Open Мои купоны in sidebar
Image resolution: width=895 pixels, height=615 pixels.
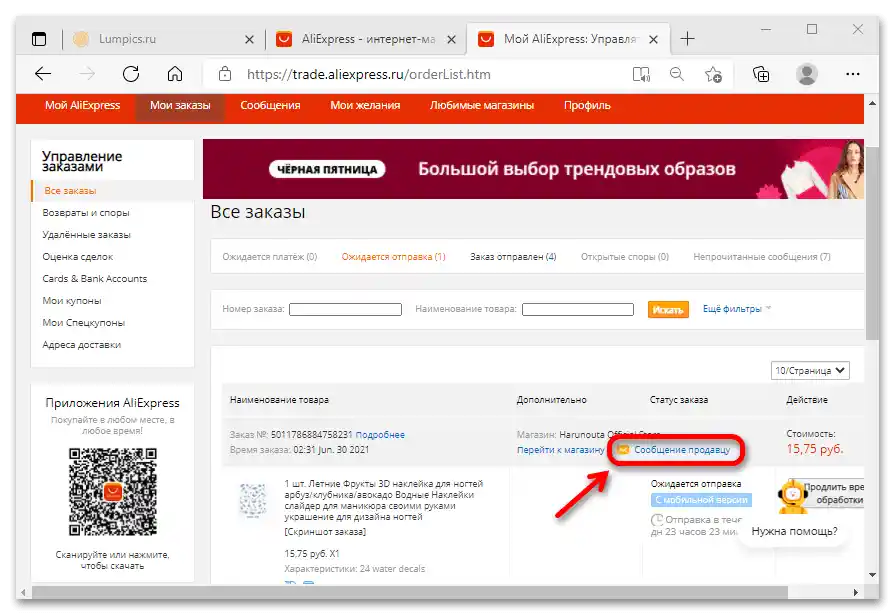[x=71, y=301]
